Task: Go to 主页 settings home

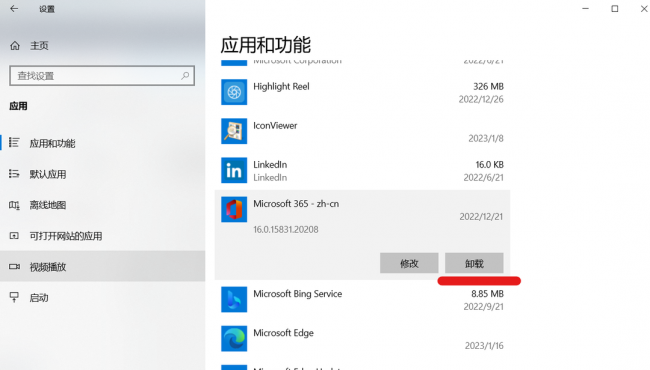Action: (39, 46)
